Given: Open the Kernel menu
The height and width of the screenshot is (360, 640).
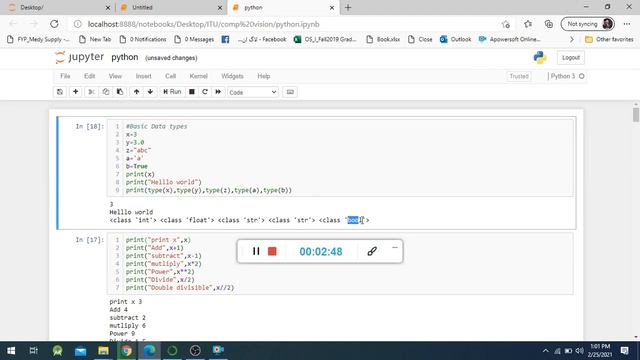Looking at the screenshot, I should (x=198, y=76).
